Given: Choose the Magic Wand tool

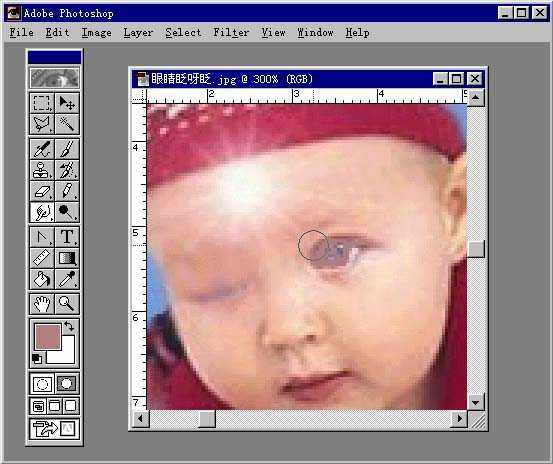Looking at the screenshot, I should tap(67, 124).
